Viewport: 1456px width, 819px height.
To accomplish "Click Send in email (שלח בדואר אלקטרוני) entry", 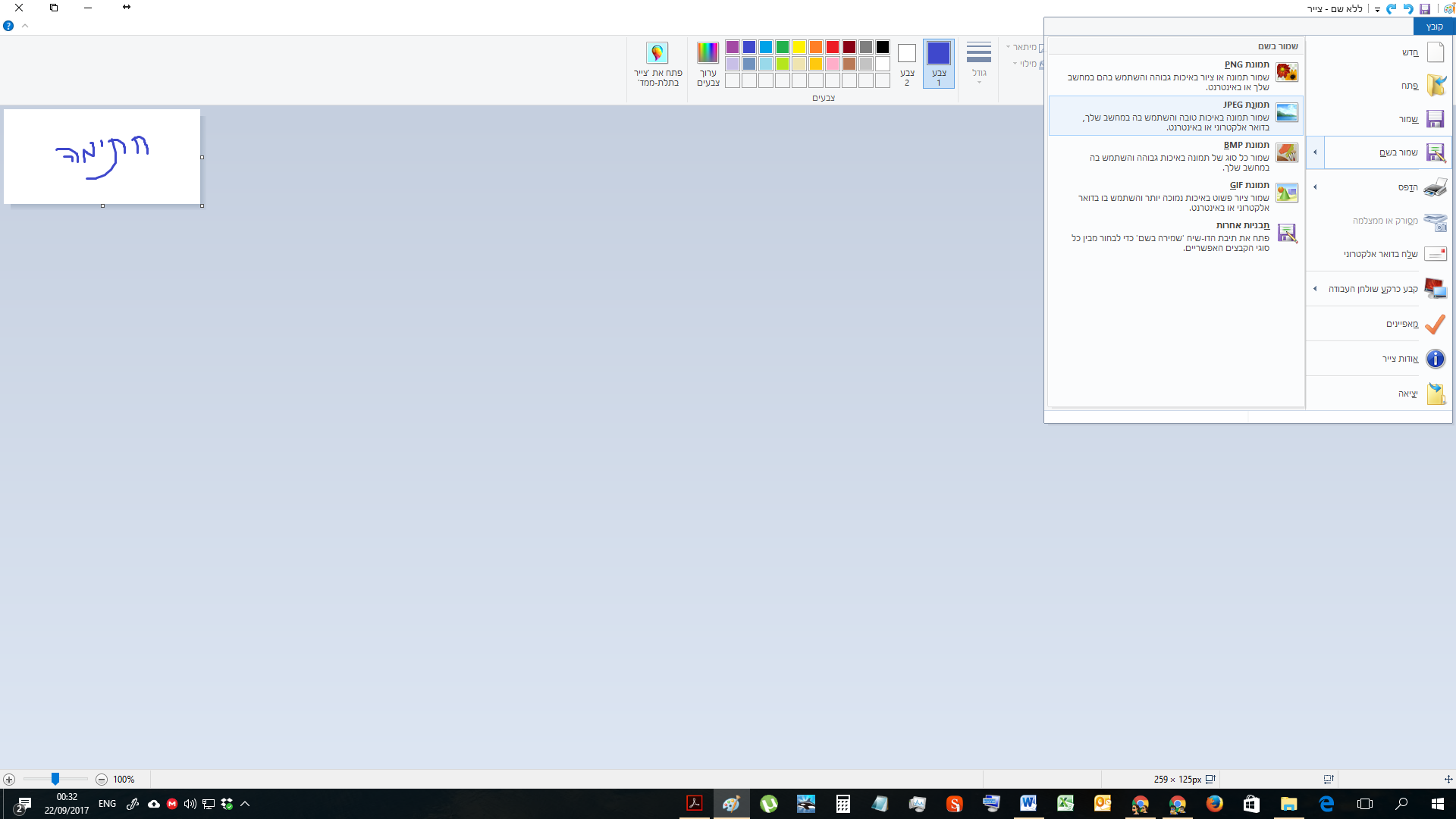I will click(1379, 254).
